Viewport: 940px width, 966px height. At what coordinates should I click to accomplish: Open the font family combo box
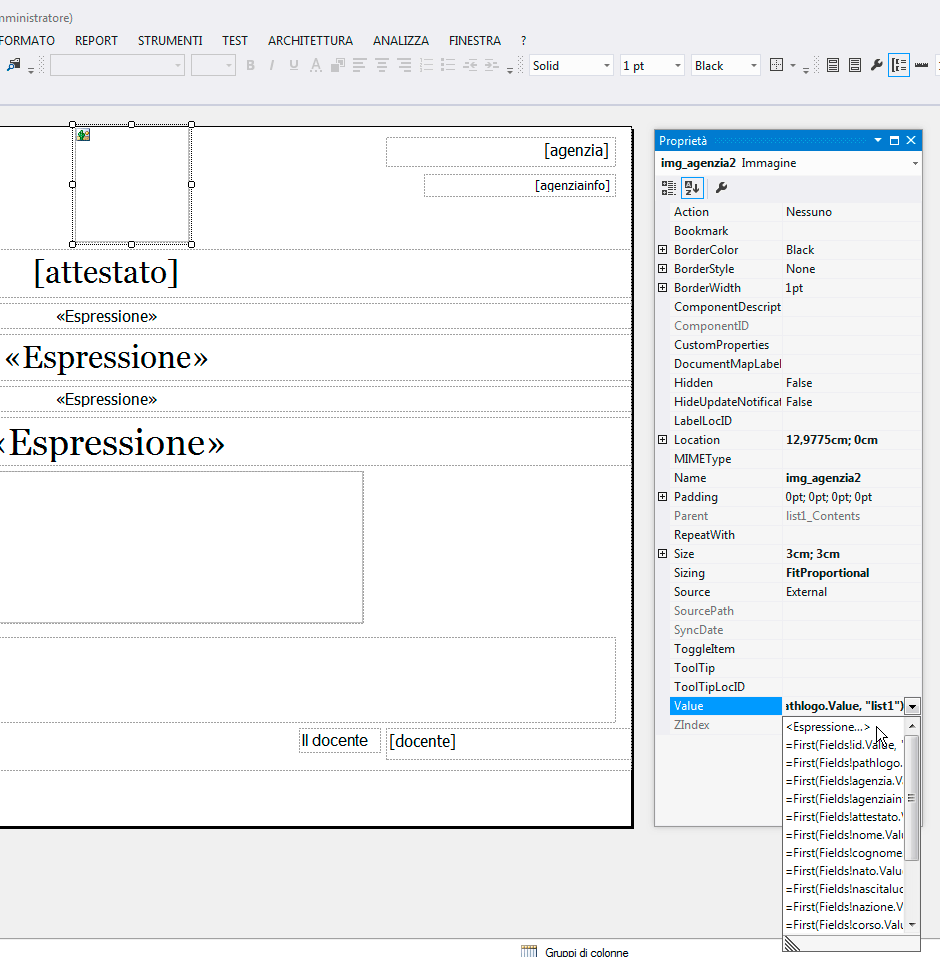pos(117,65)
